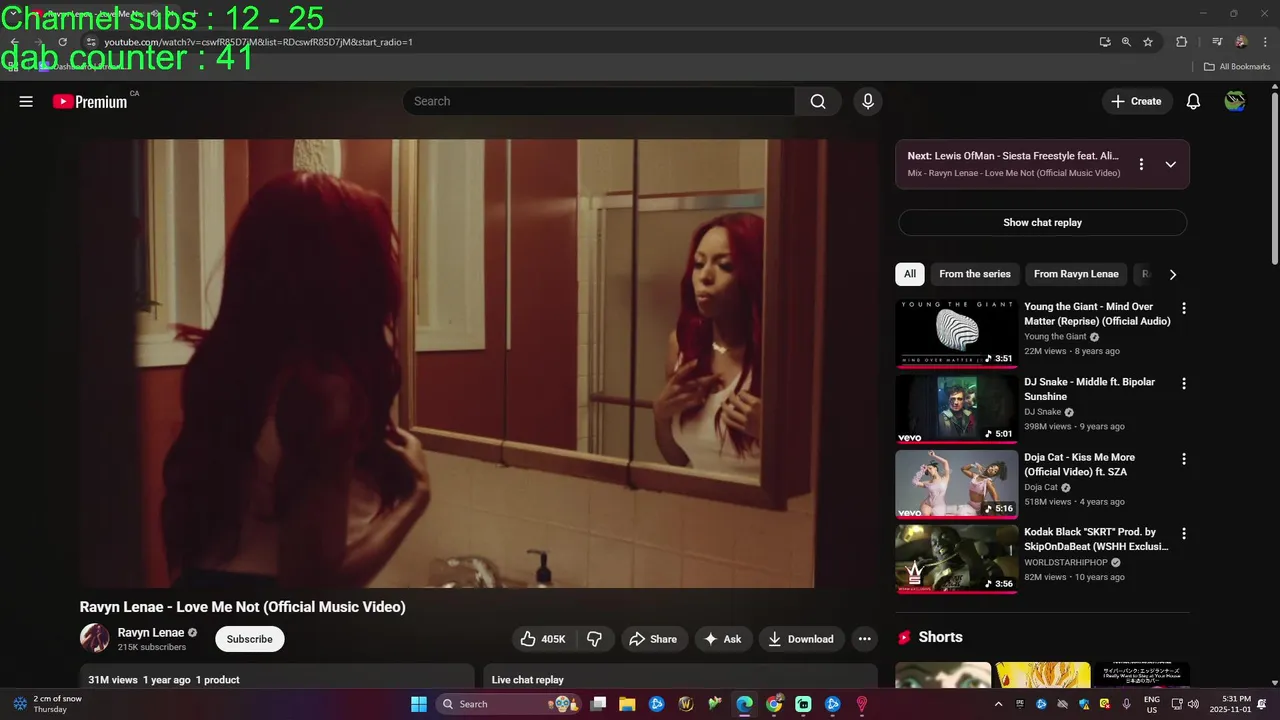Click the Create button
1280x720 pixels.
tap(1137, 101)
